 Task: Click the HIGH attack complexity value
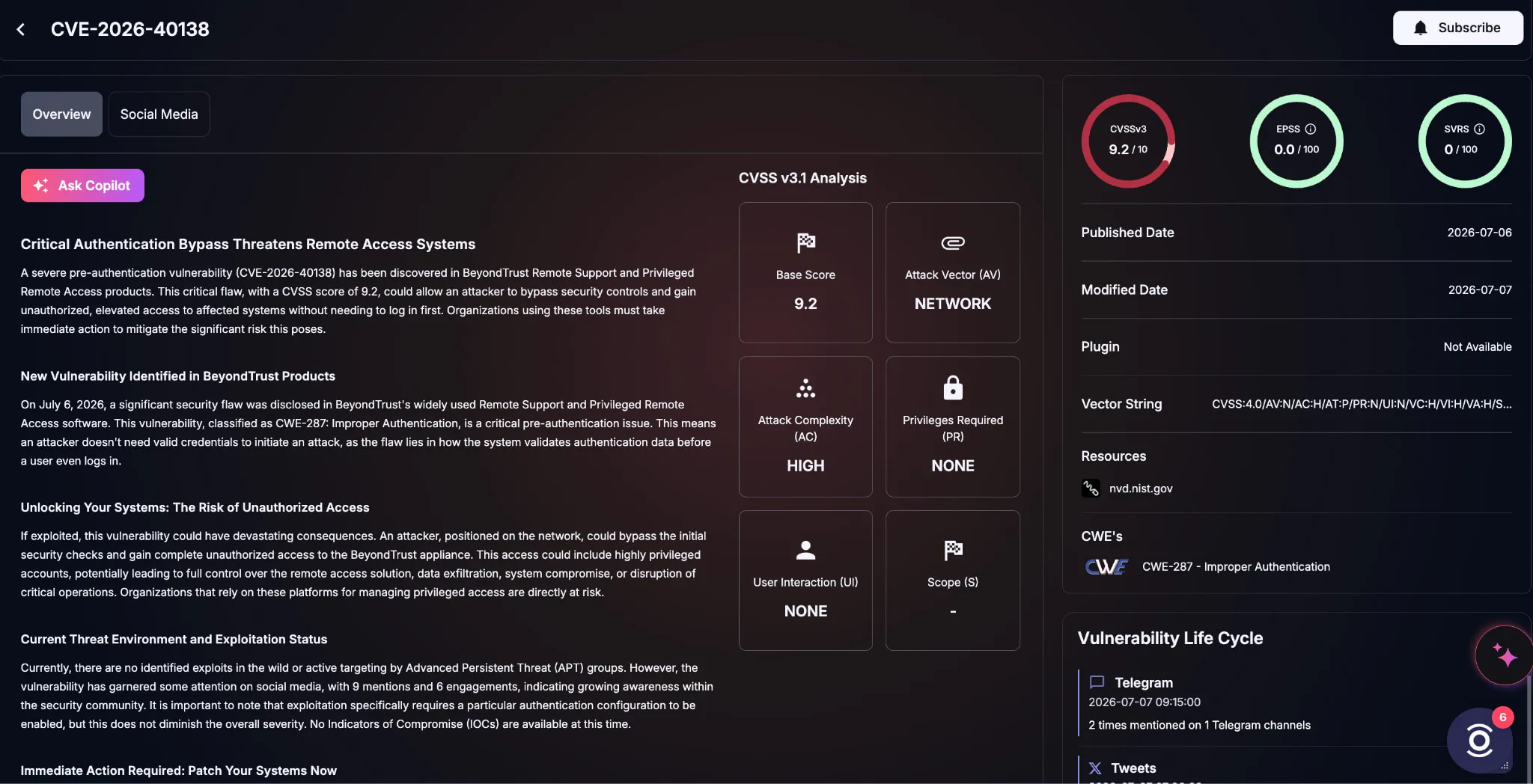[805, 465]
